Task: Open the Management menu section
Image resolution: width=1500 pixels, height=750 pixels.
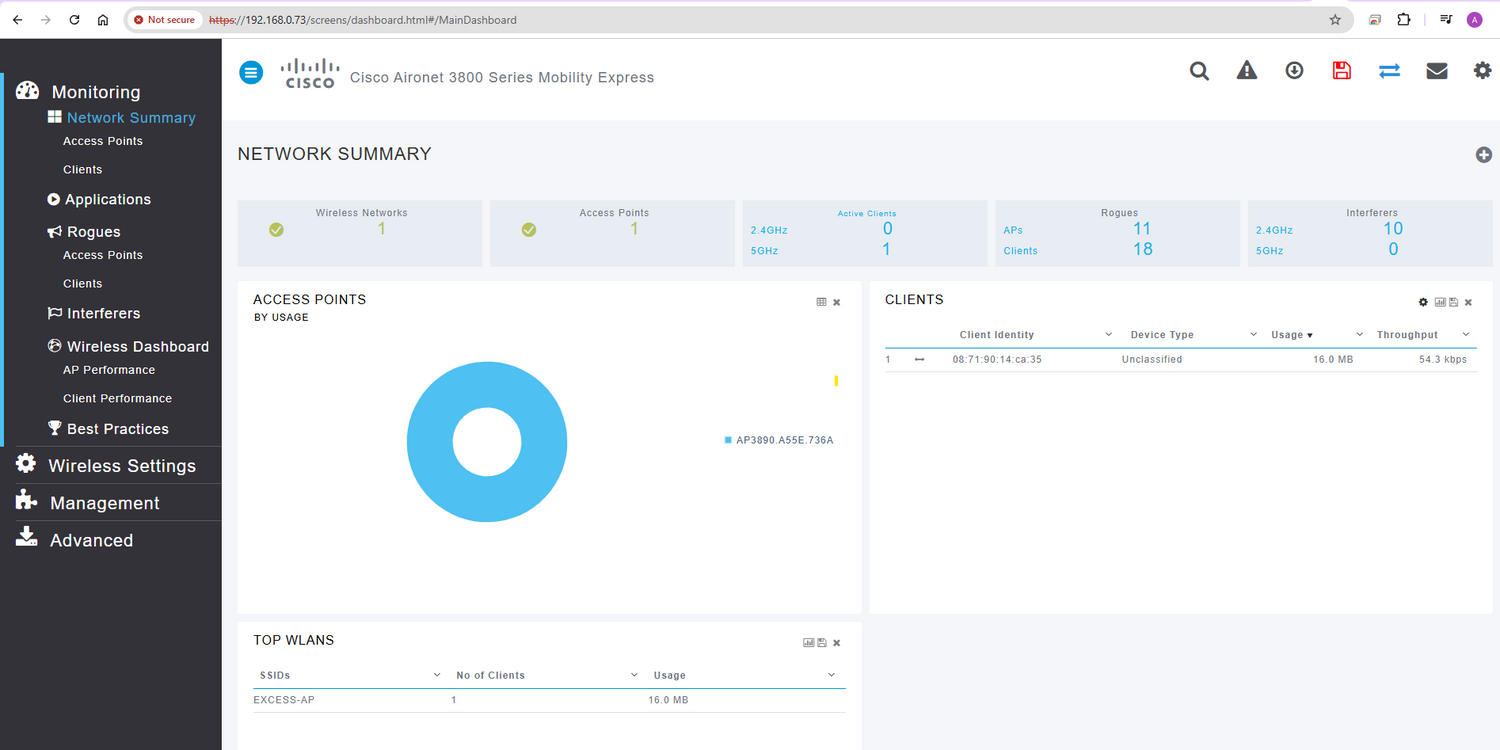Action: click(x=104, y=503)
